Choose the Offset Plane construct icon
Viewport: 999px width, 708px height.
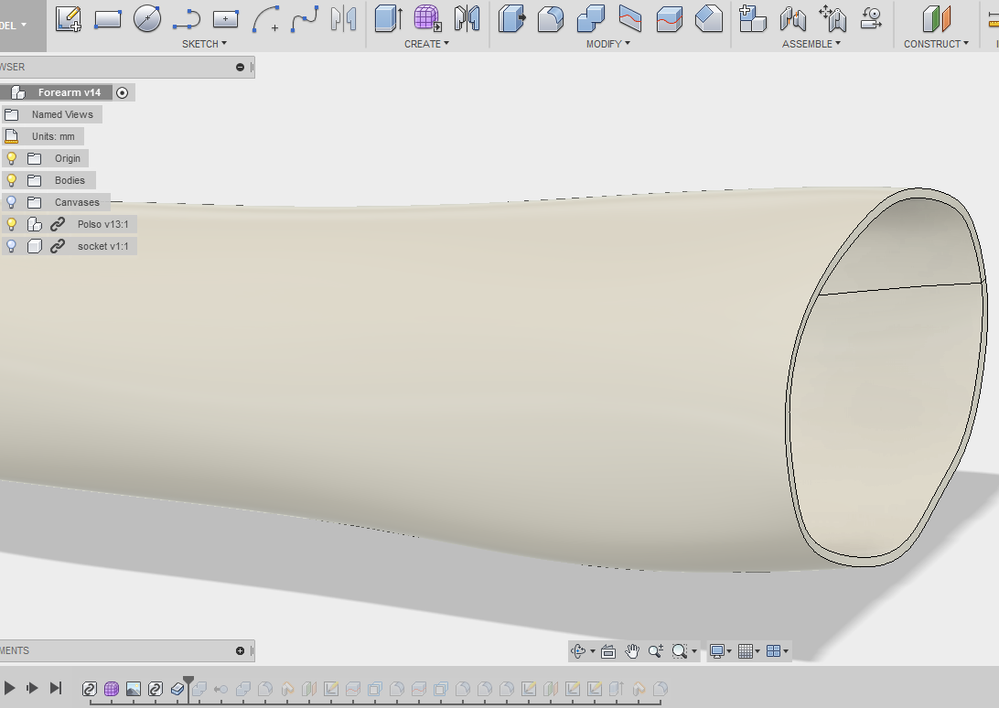pos(936,18)
